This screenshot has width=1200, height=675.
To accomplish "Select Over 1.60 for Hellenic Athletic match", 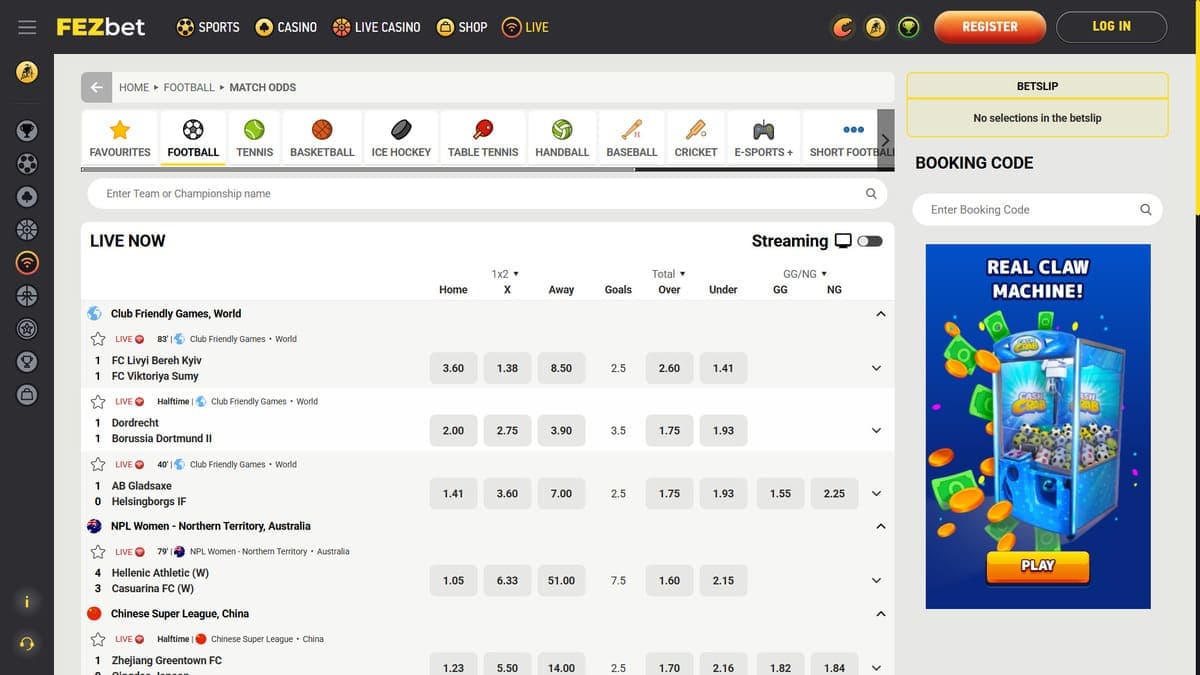I will (x=669, y=581).
